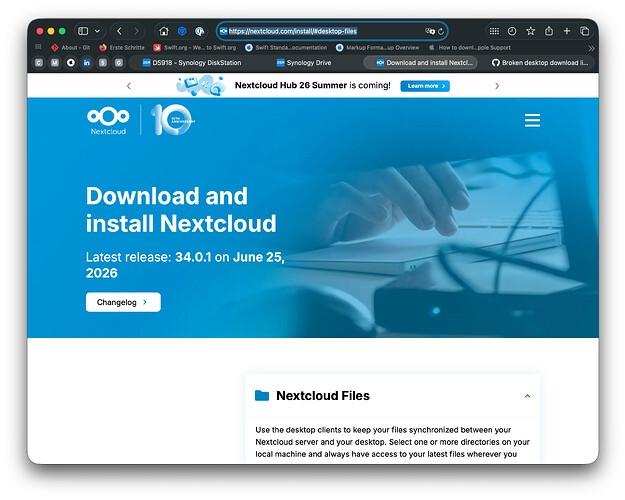Open the history clock icon
The height and width of the screenshot is (500, 625).
tap(512, 31)
